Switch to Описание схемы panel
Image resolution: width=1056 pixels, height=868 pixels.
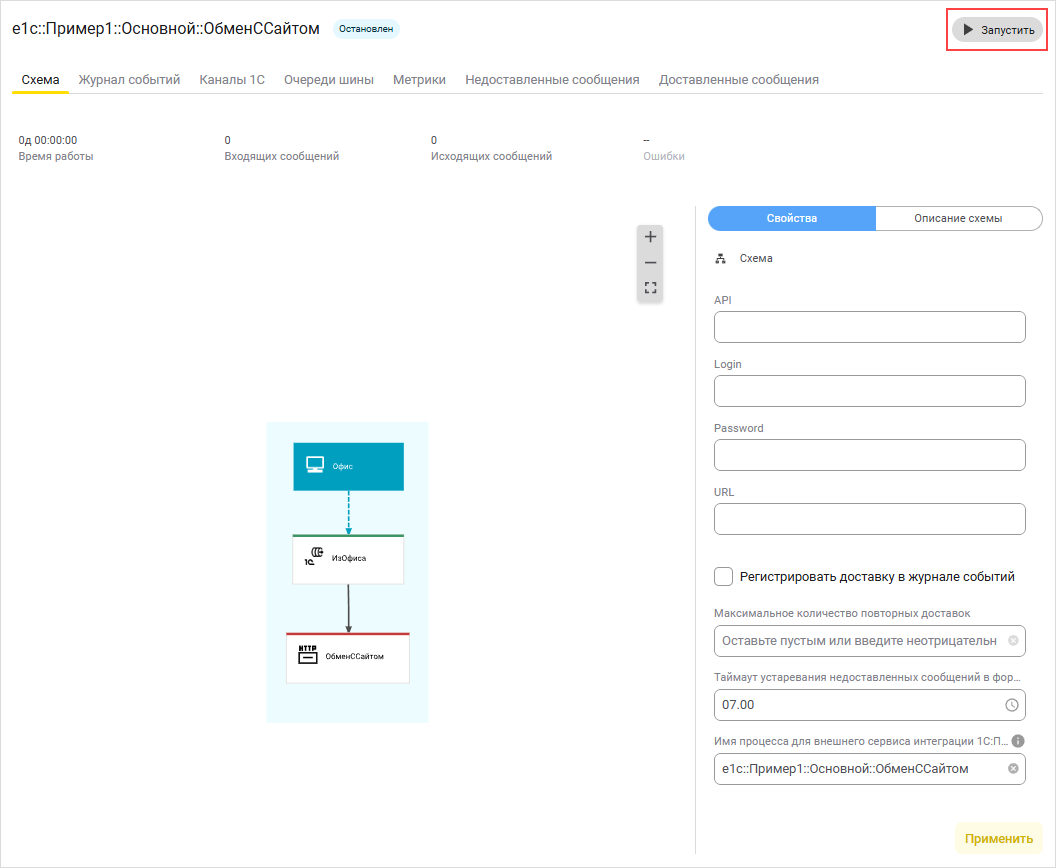click(958, 218)
